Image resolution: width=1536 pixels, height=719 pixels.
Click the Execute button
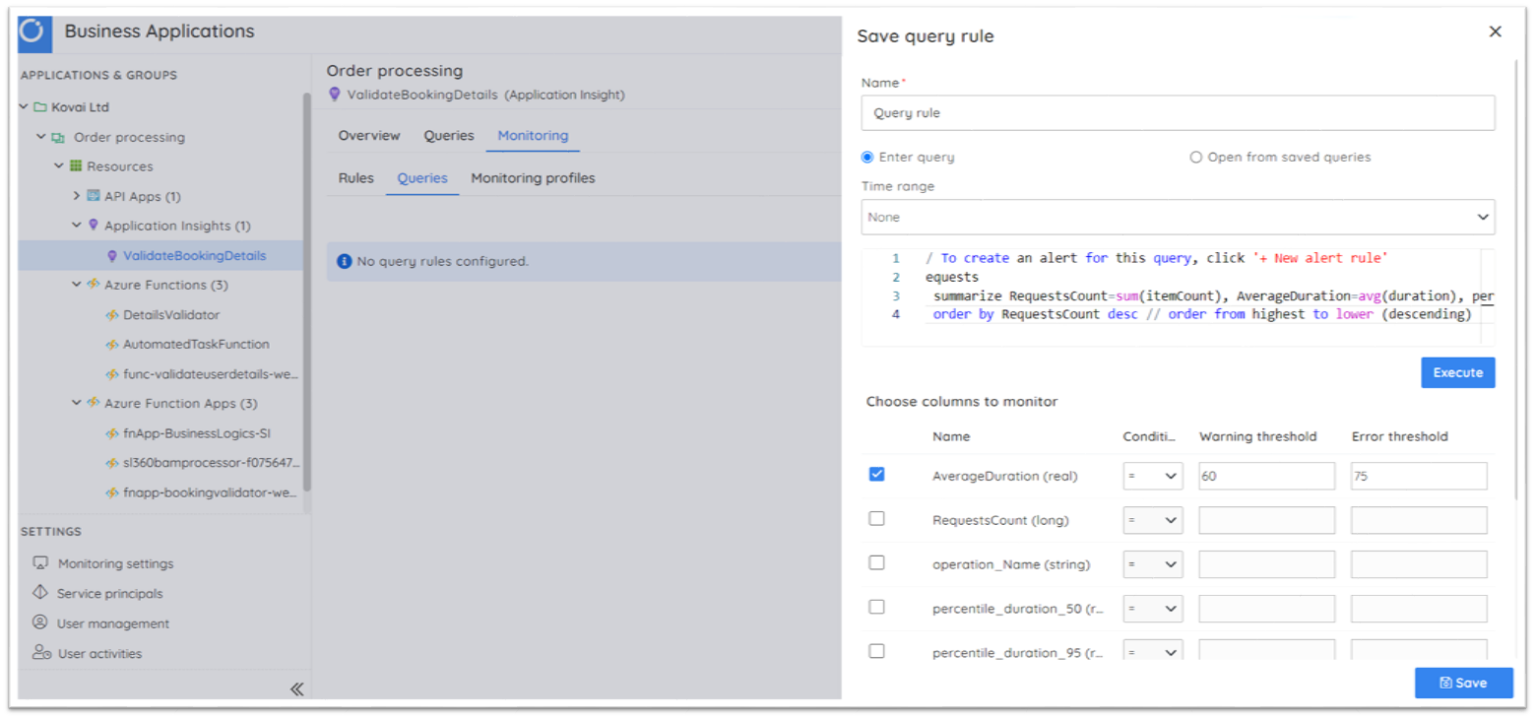pos(1457,372)
